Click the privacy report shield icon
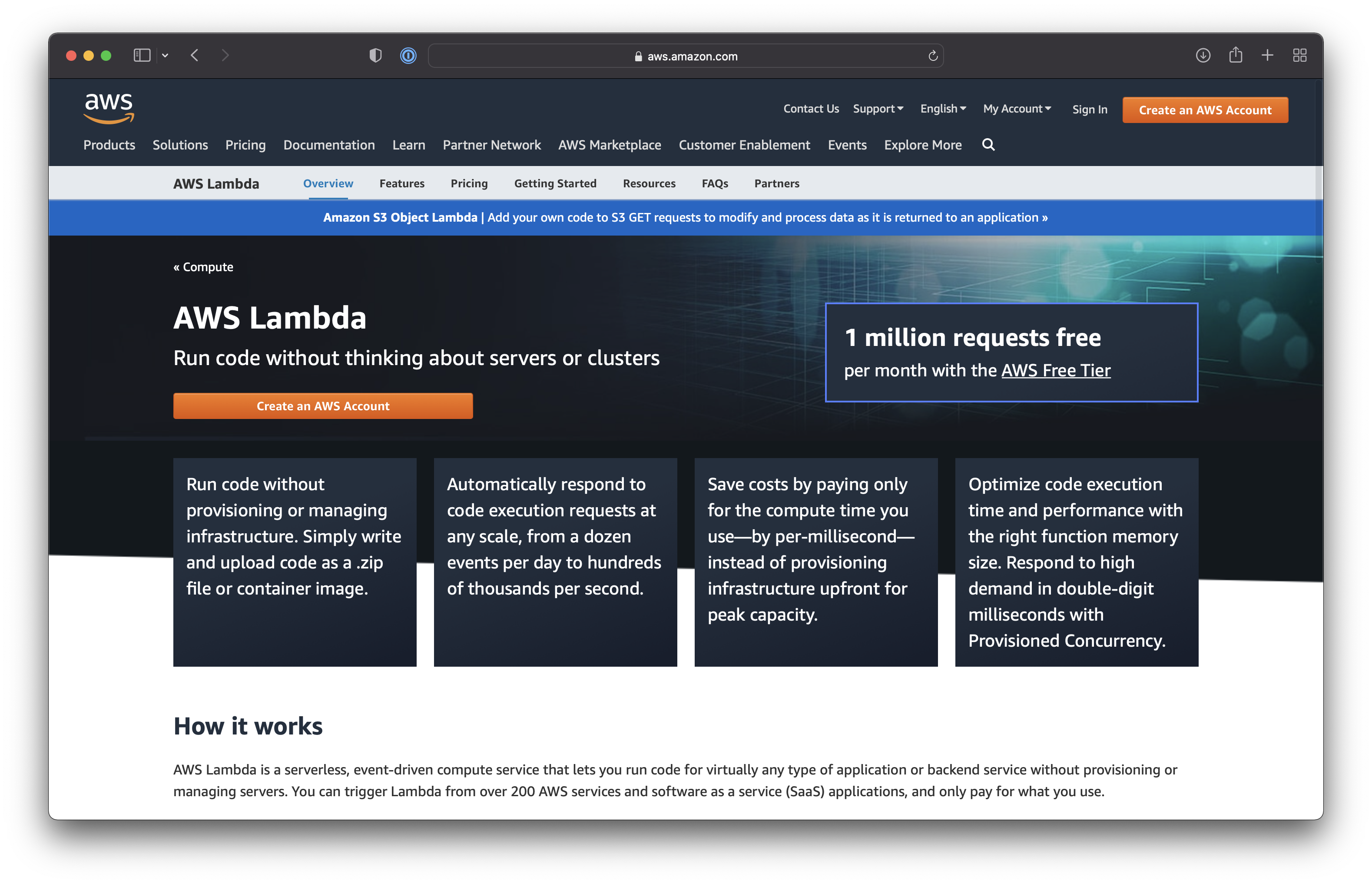The width and height of the screenshot is (1372, 884). (375, 56)
